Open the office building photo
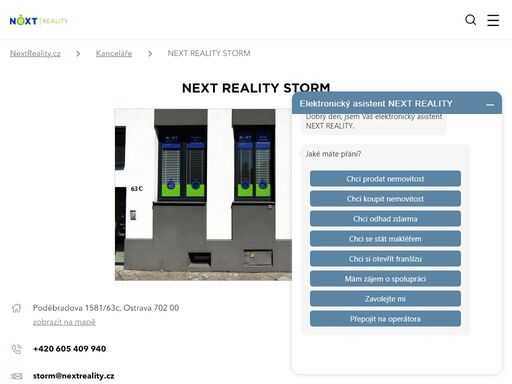Image resolution: width=512 pixels, height=384 pixels. 203,194
